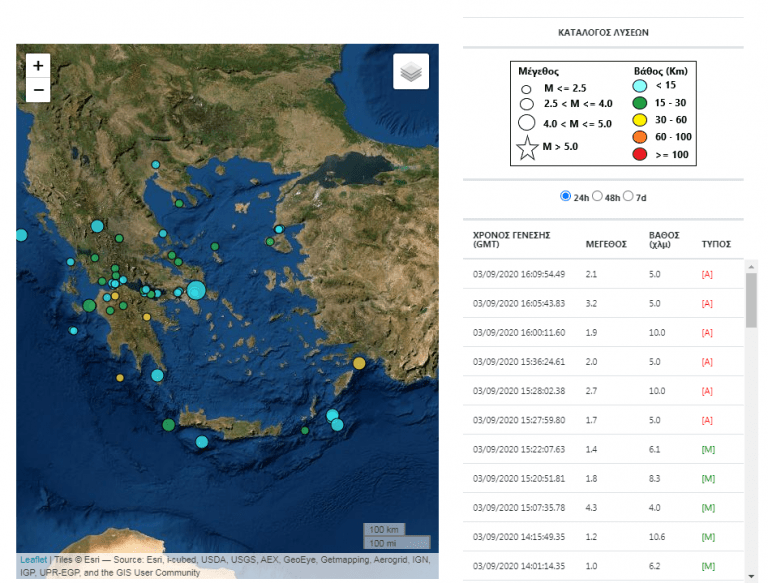Click the cyan earthquake marker south of Crete
The height and width of the screenshot is (583, 768).
(x=202, y=442)
